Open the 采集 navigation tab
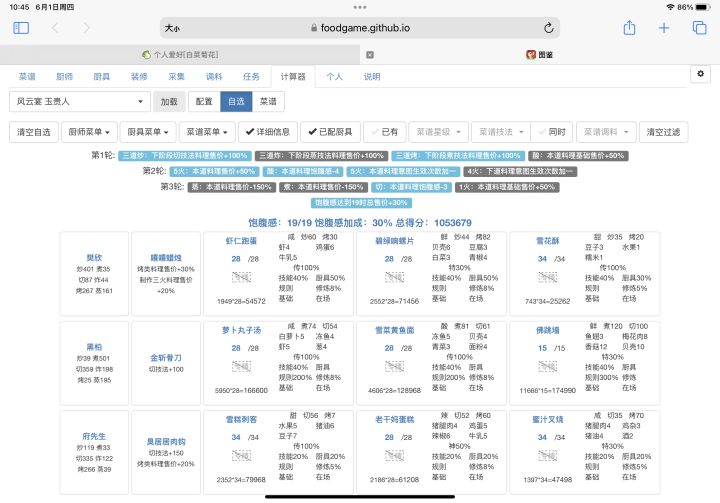 (x=176, y=77)
